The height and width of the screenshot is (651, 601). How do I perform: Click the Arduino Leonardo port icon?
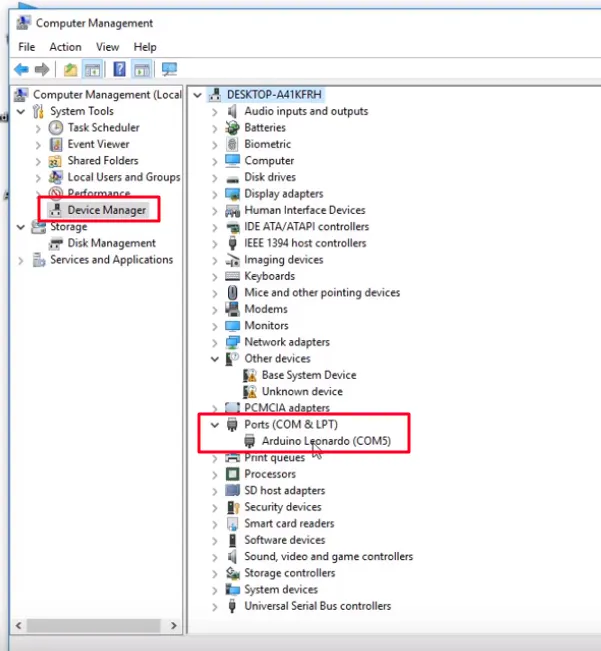coord(249,441)
